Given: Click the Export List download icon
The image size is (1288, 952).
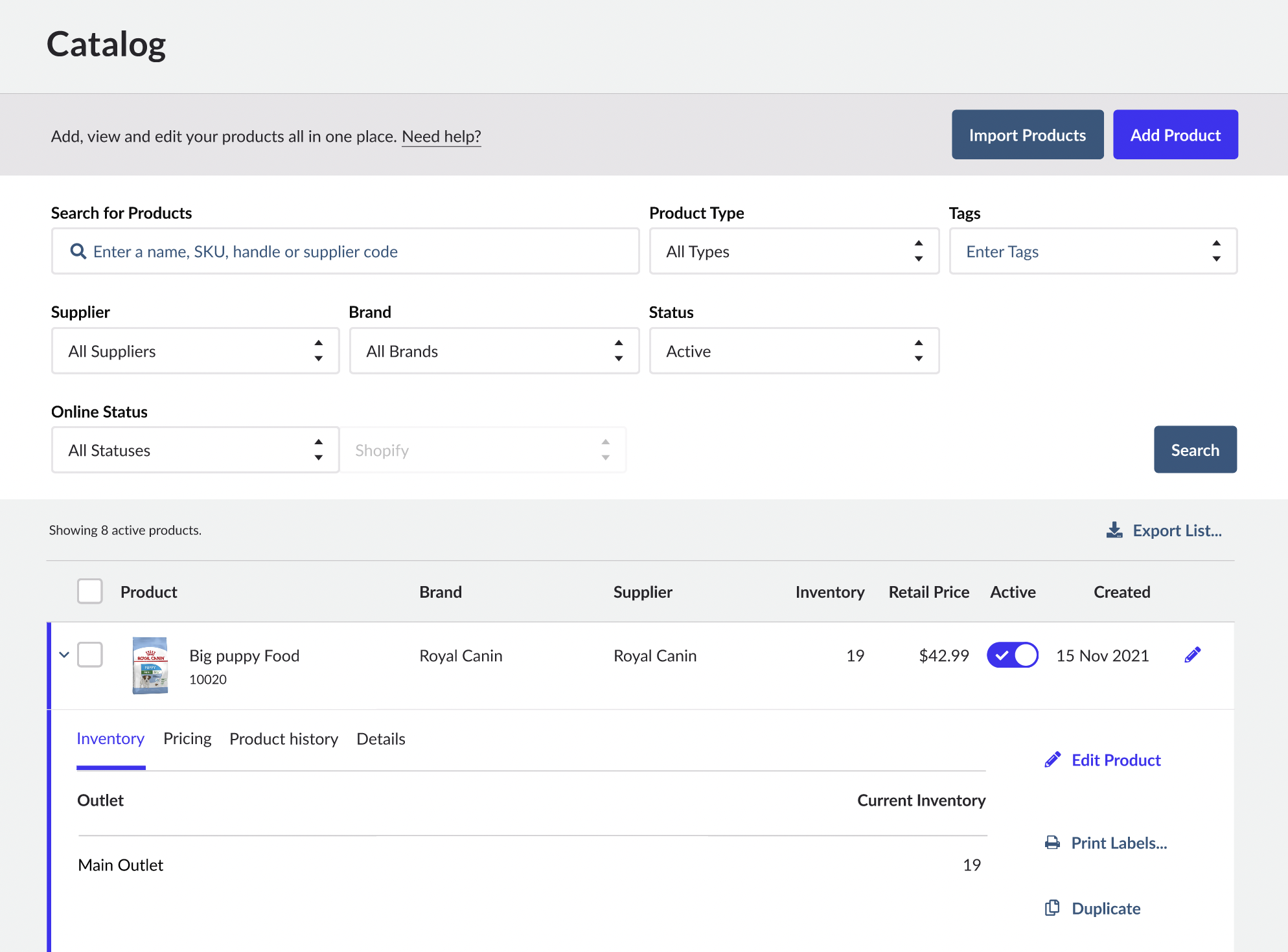Looking at the screenshot, I should tap(1114, 530).
